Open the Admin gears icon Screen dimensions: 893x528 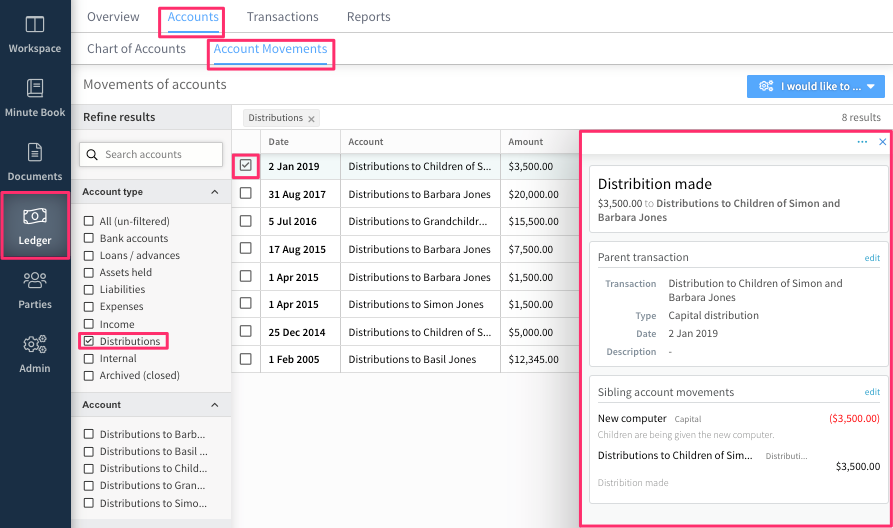[x=35, y=344]
